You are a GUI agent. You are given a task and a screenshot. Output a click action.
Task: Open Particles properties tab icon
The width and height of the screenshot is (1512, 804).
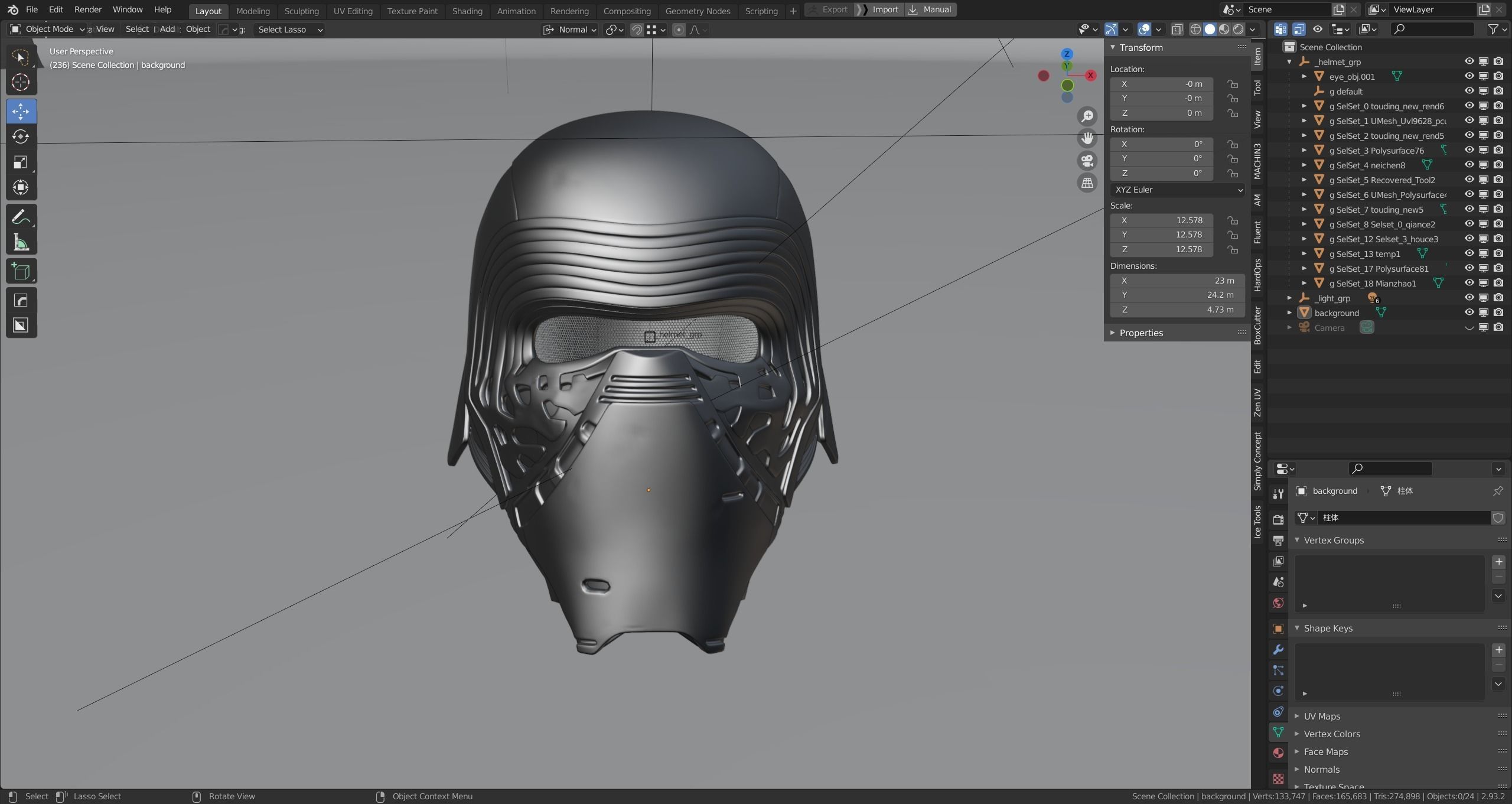tap(1278, 670)
